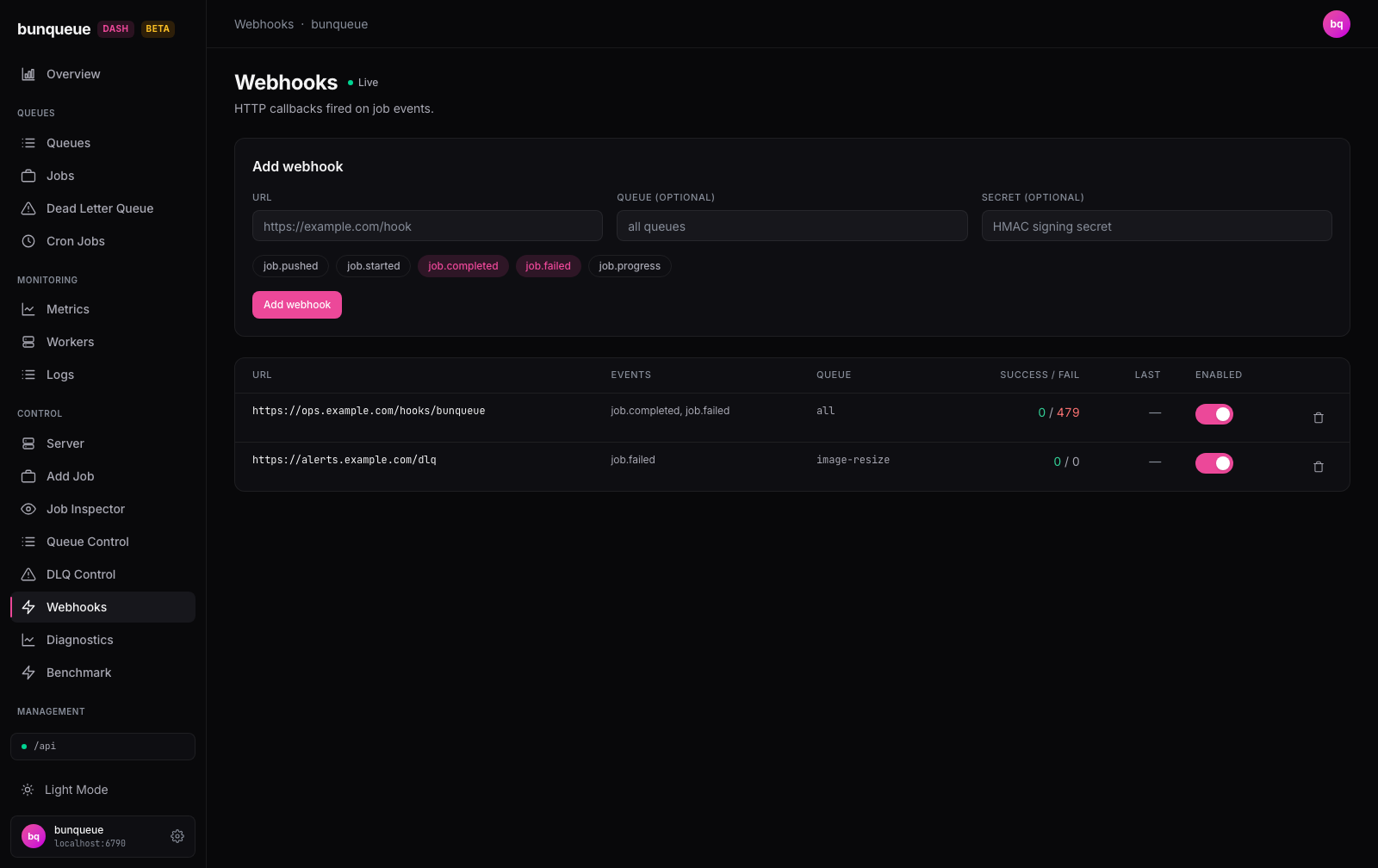Open the all queues selector field
The height and width of the screenshot is (868, 1378).
tap(792, 226)
